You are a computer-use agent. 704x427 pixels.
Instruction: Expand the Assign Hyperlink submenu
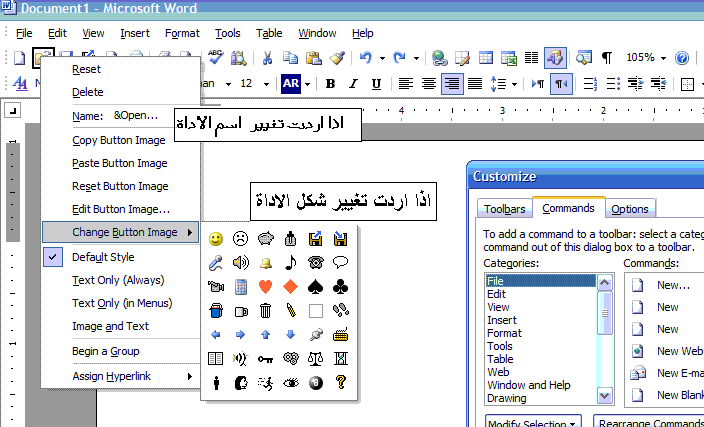(x=120, y=376)
